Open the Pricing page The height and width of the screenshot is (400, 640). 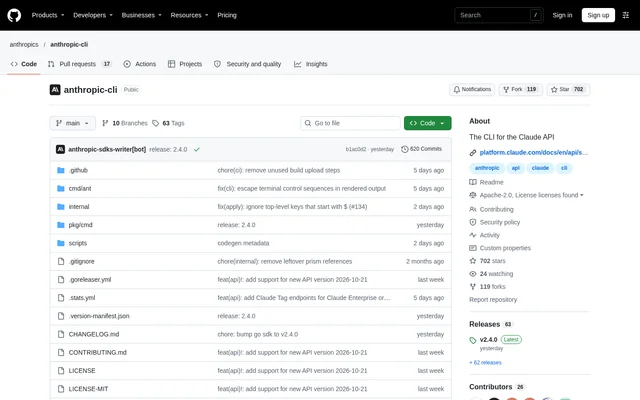coord(227,15)
